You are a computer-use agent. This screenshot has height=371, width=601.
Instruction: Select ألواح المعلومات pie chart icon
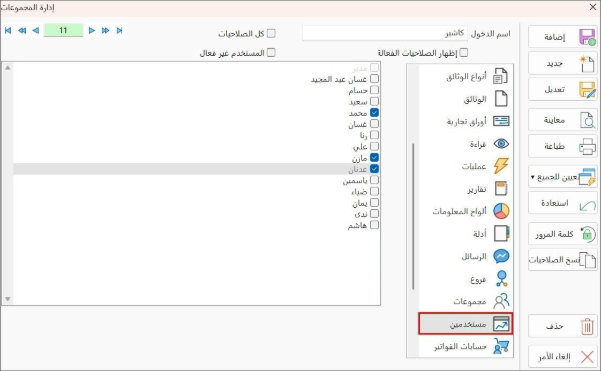pyautogui.click(x=501, y=211)
